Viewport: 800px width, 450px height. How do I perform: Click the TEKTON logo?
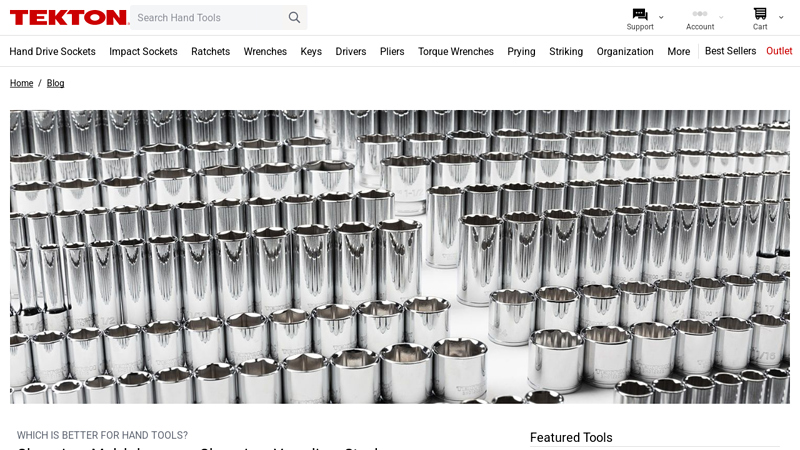coord(69,17)
